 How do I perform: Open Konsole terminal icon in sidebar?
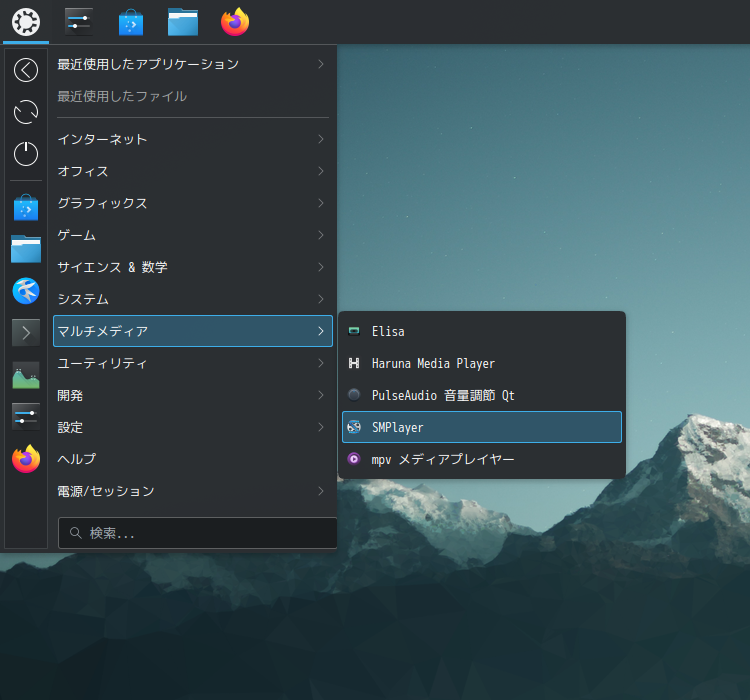coord(26,332)
